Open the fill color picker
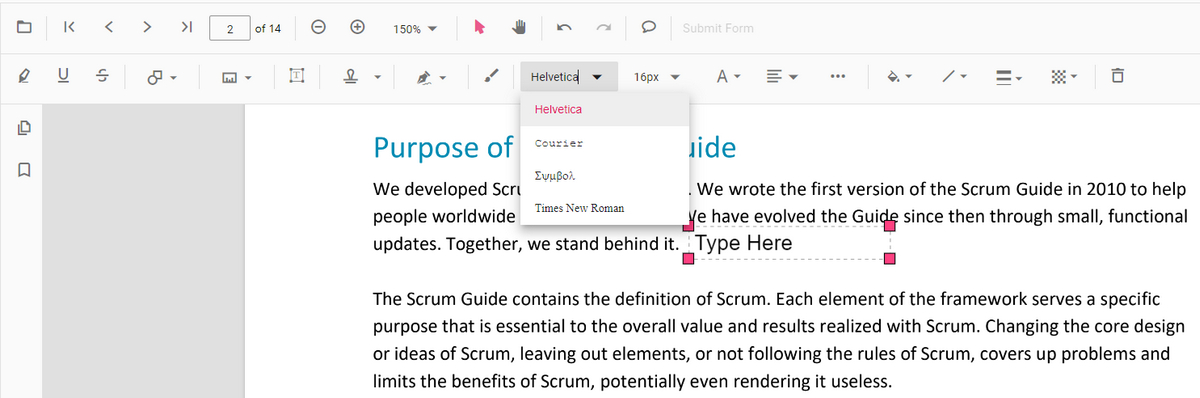The image size is (1200, 398). coord(899,76)
